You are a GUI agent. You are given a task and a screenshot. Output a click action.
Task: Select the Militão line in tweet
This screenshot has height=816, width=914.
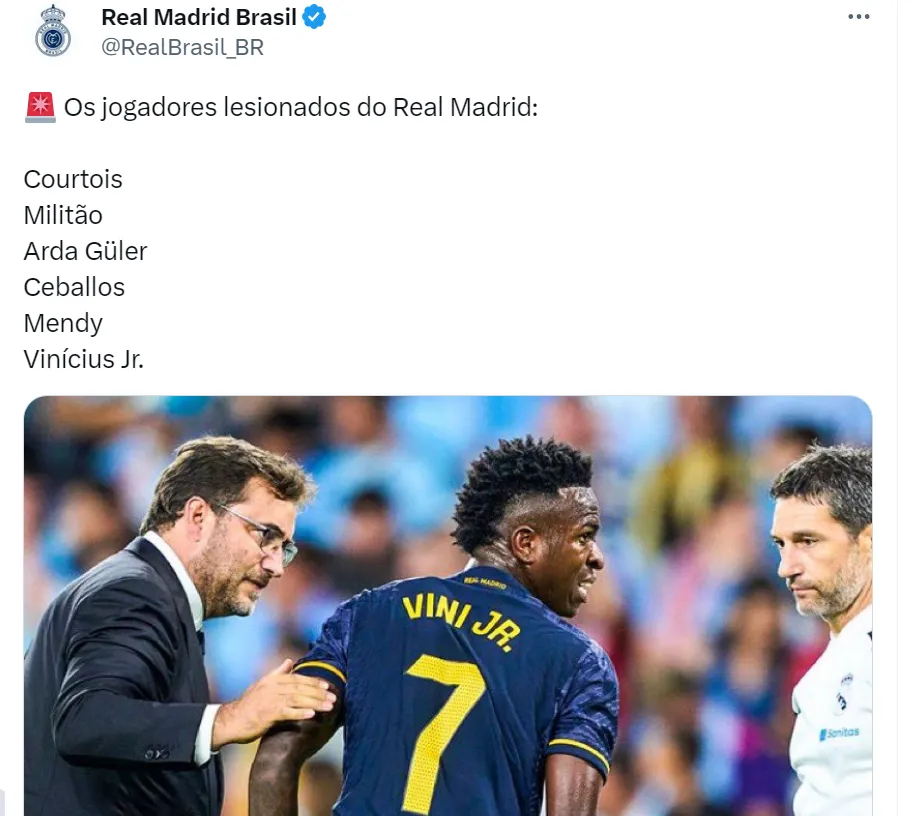click(x=63, y=215)
